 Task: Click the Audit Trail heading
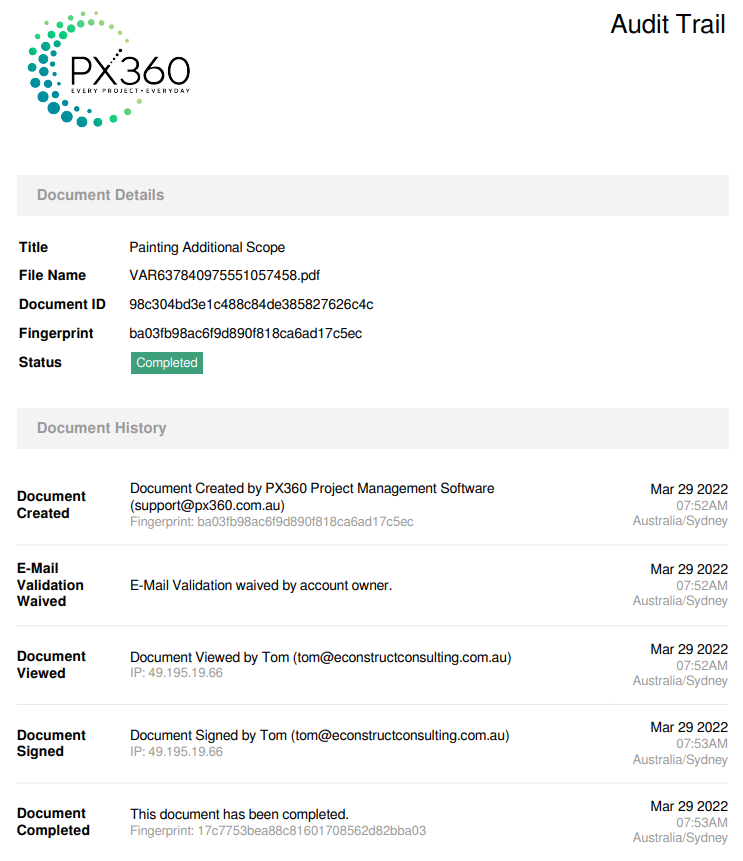click(667, 25)
